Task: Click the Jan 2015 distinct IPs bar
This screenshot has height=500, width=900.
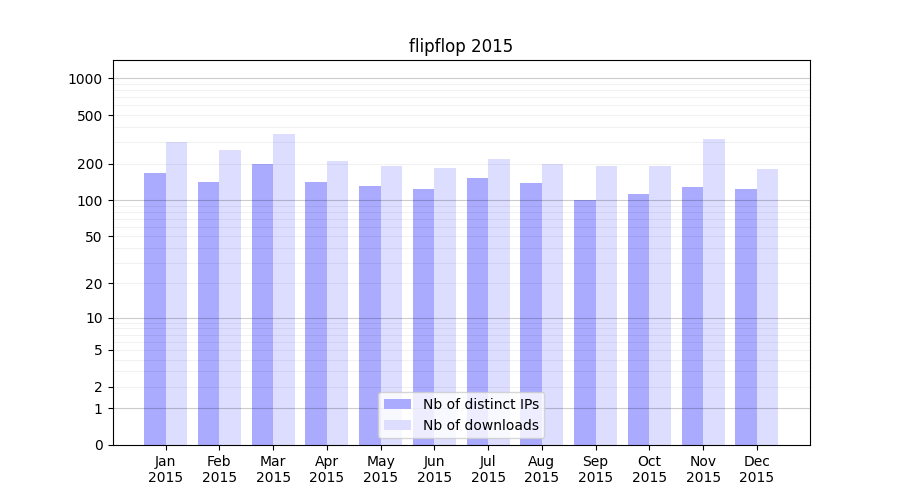Action: point(155,308)
